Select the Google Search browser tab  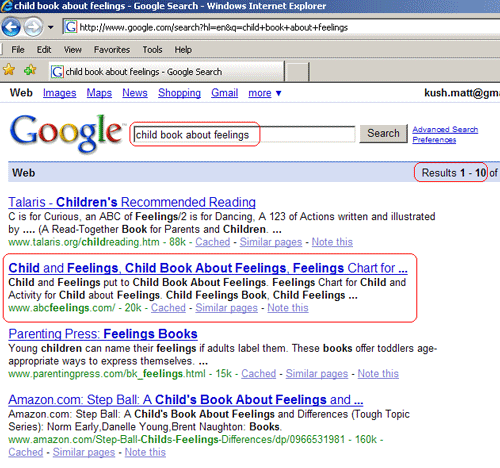pyautogui.click(x=166, y=71)
